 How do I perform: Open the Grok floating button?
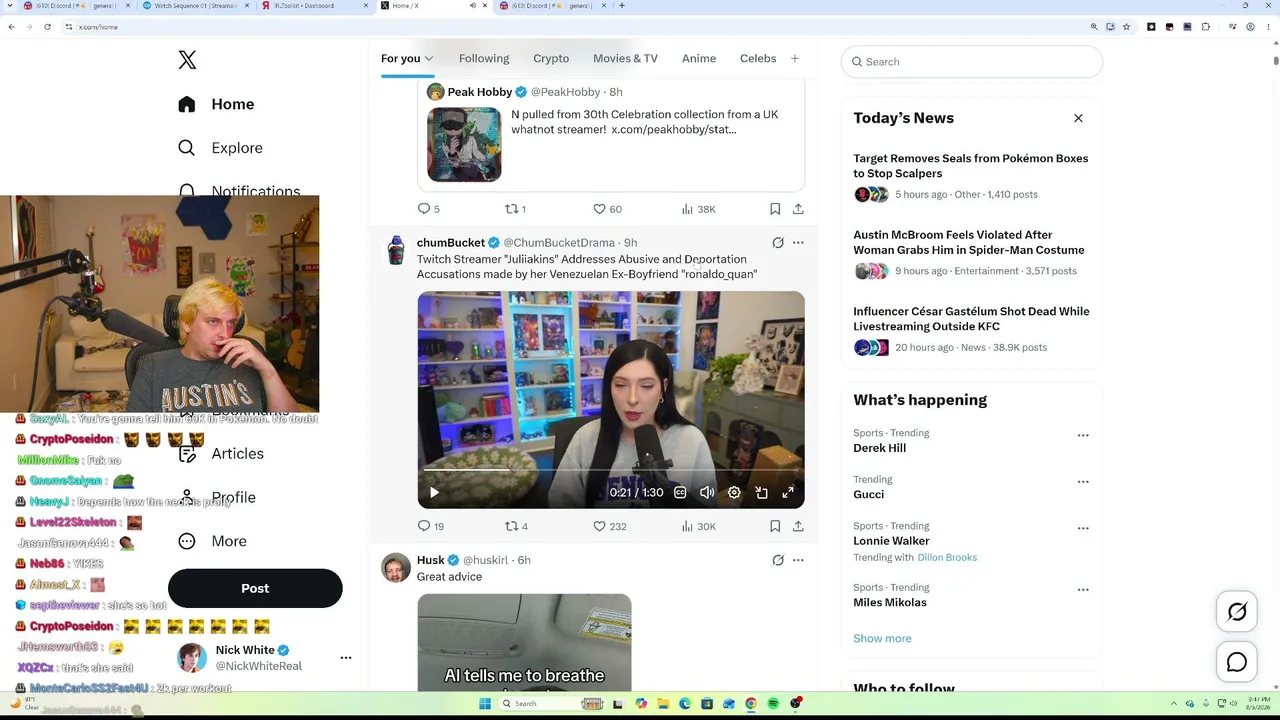pyautogui.click(x=1237, y=612)
